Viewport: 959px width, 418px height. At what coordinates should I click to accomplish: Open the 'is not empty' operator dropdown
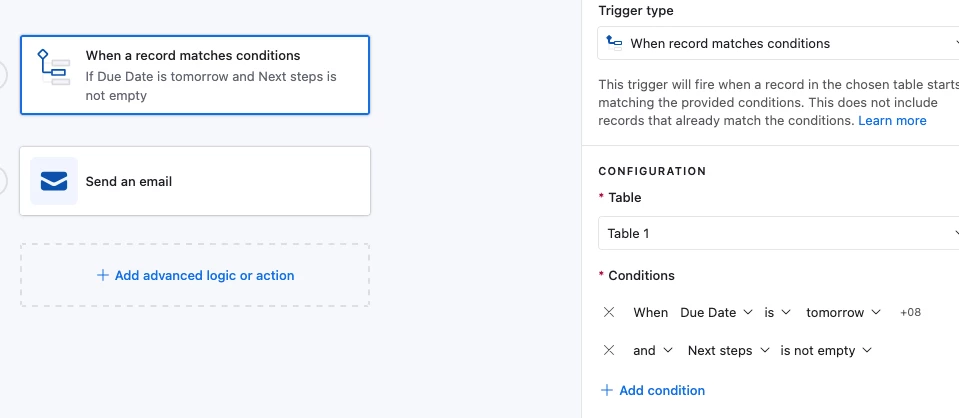point(826,351)
